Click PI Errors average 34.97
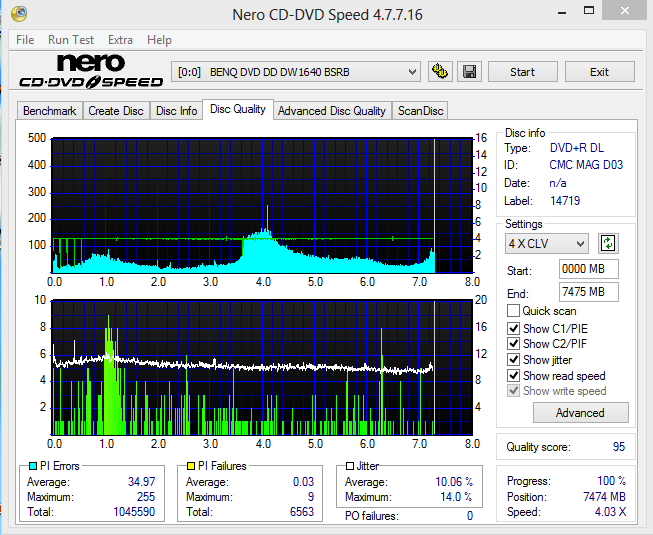653x535 pixels. click(x=141, y=482)
